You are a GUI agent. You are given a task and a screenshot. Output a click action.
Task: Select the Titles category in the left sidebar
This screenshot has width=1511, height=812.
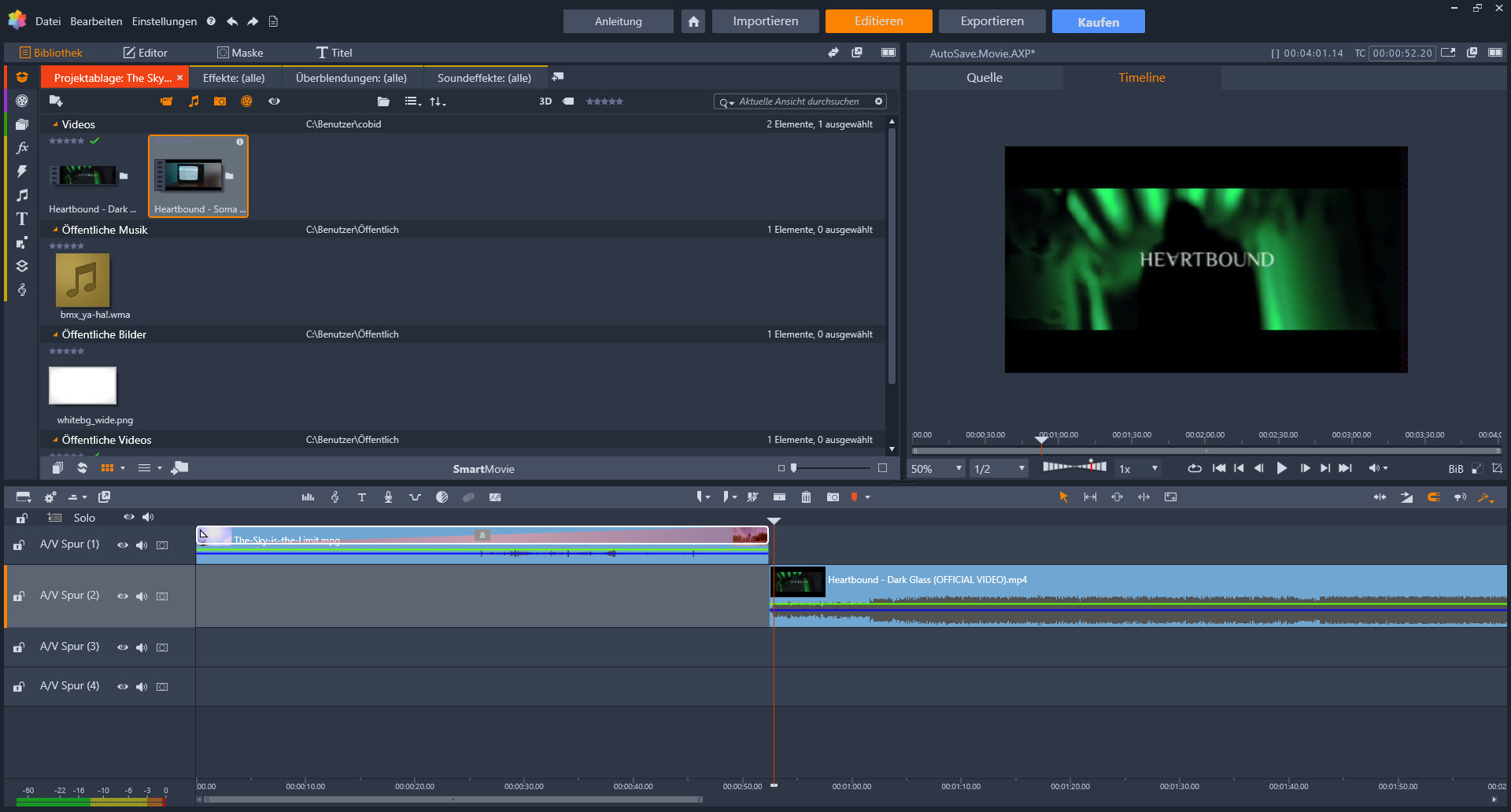coord(21,219)
